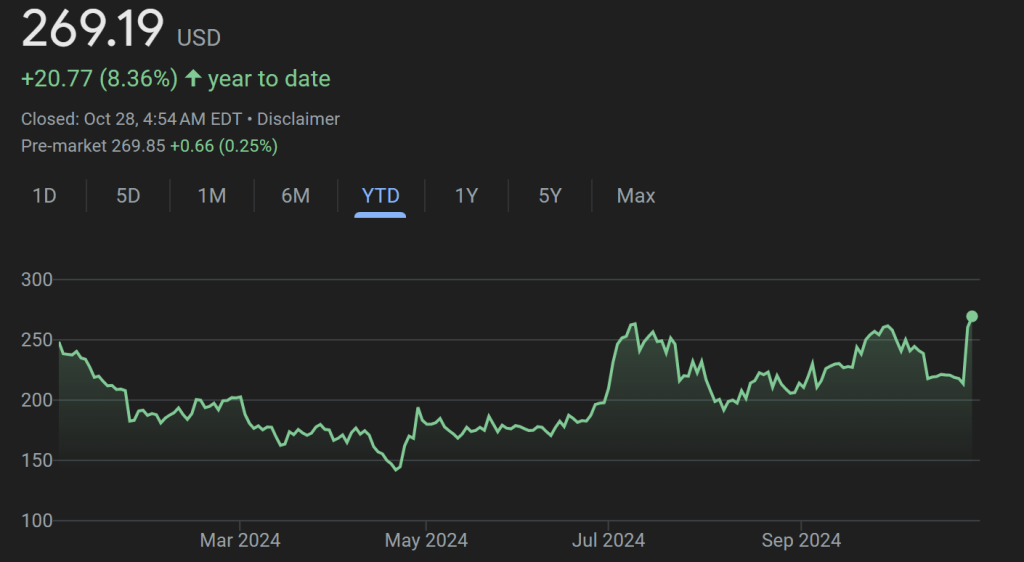
Task: Click the USD currency label
Action: point(199,38)
